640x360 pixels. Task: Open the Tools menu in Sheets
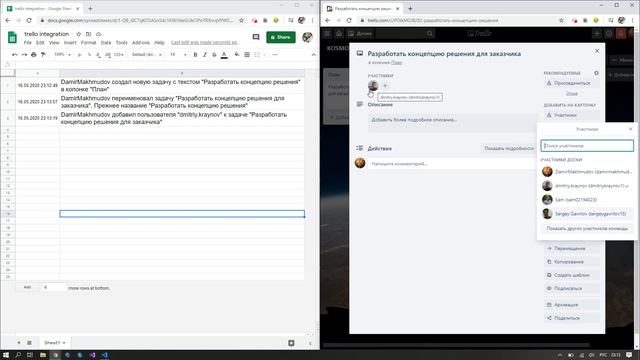(121, 43)
